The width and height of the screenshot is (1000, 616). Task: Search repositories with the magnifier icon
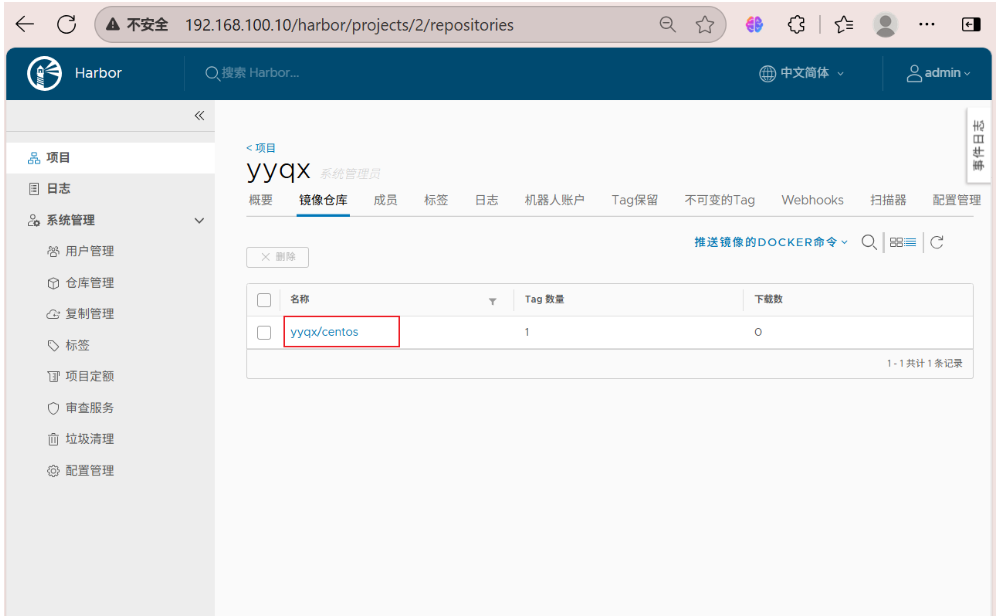(869, 242)
